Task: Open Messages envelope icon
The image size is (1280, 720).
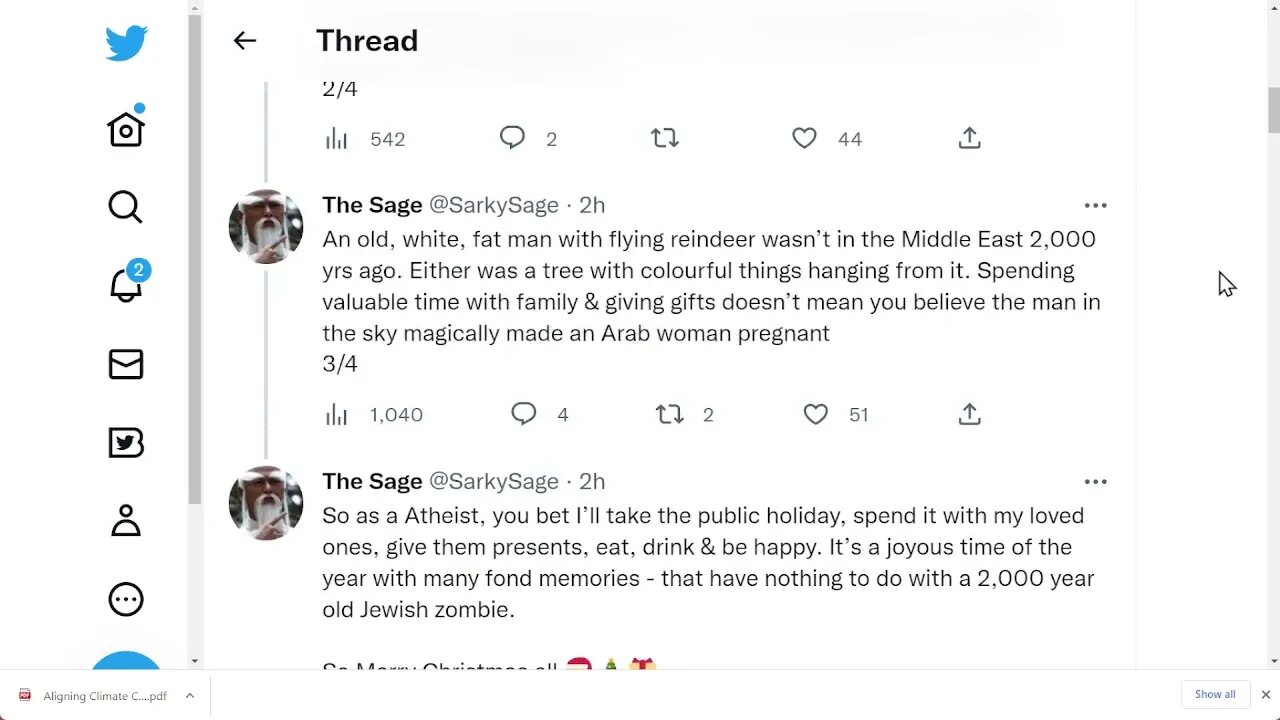Action: pyautogui.click(x=126, y=364)
